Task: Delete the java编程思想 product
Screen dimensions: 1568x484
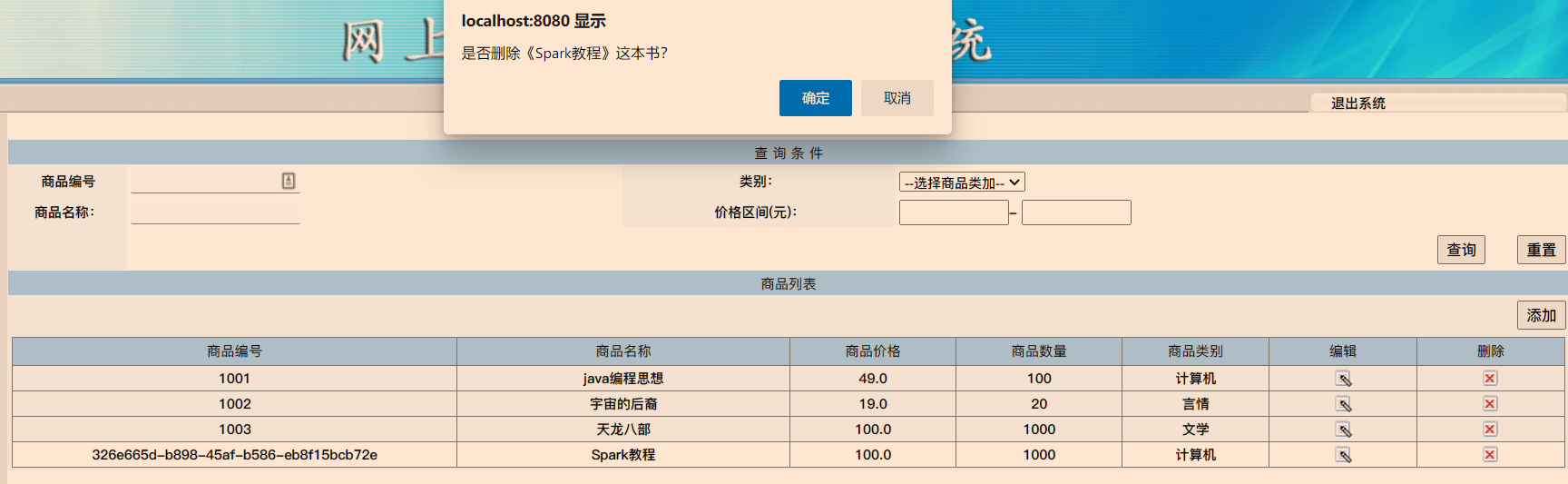Action: (x=1490, y=379)
